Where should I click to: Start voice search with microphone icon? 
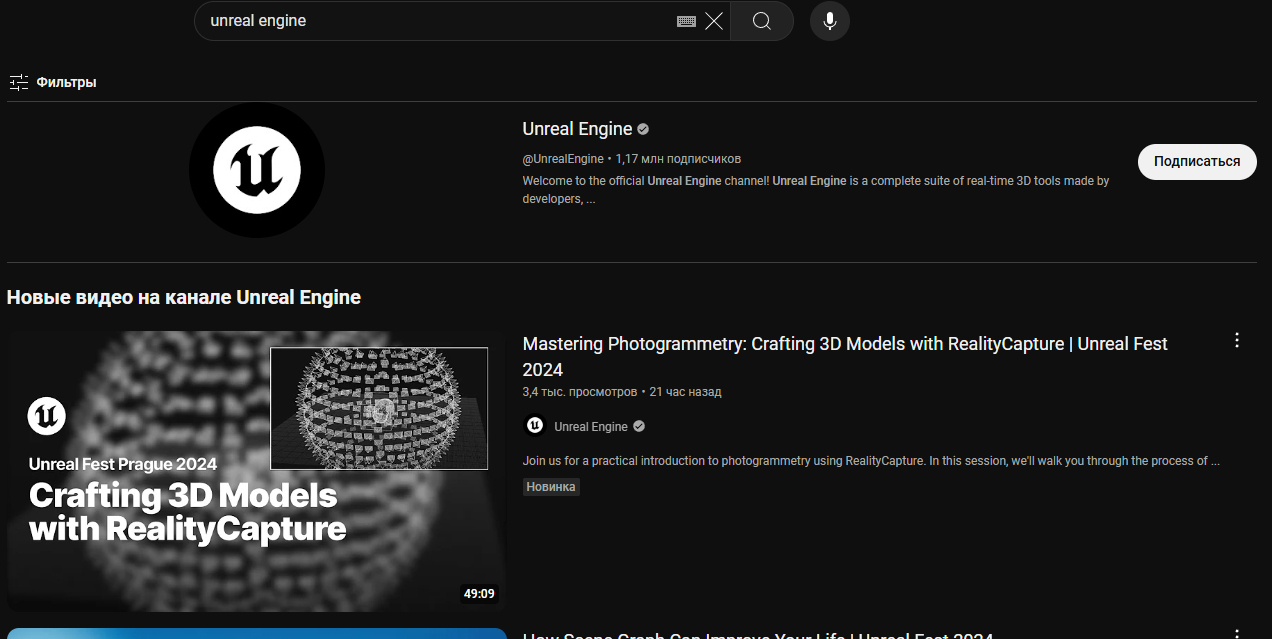pos(829,21)
